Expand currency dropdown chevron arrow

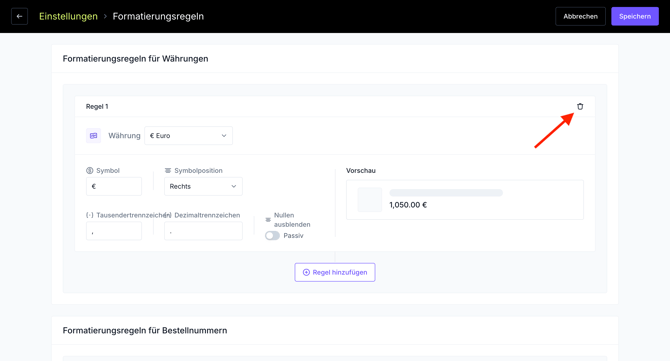(223, 135)
